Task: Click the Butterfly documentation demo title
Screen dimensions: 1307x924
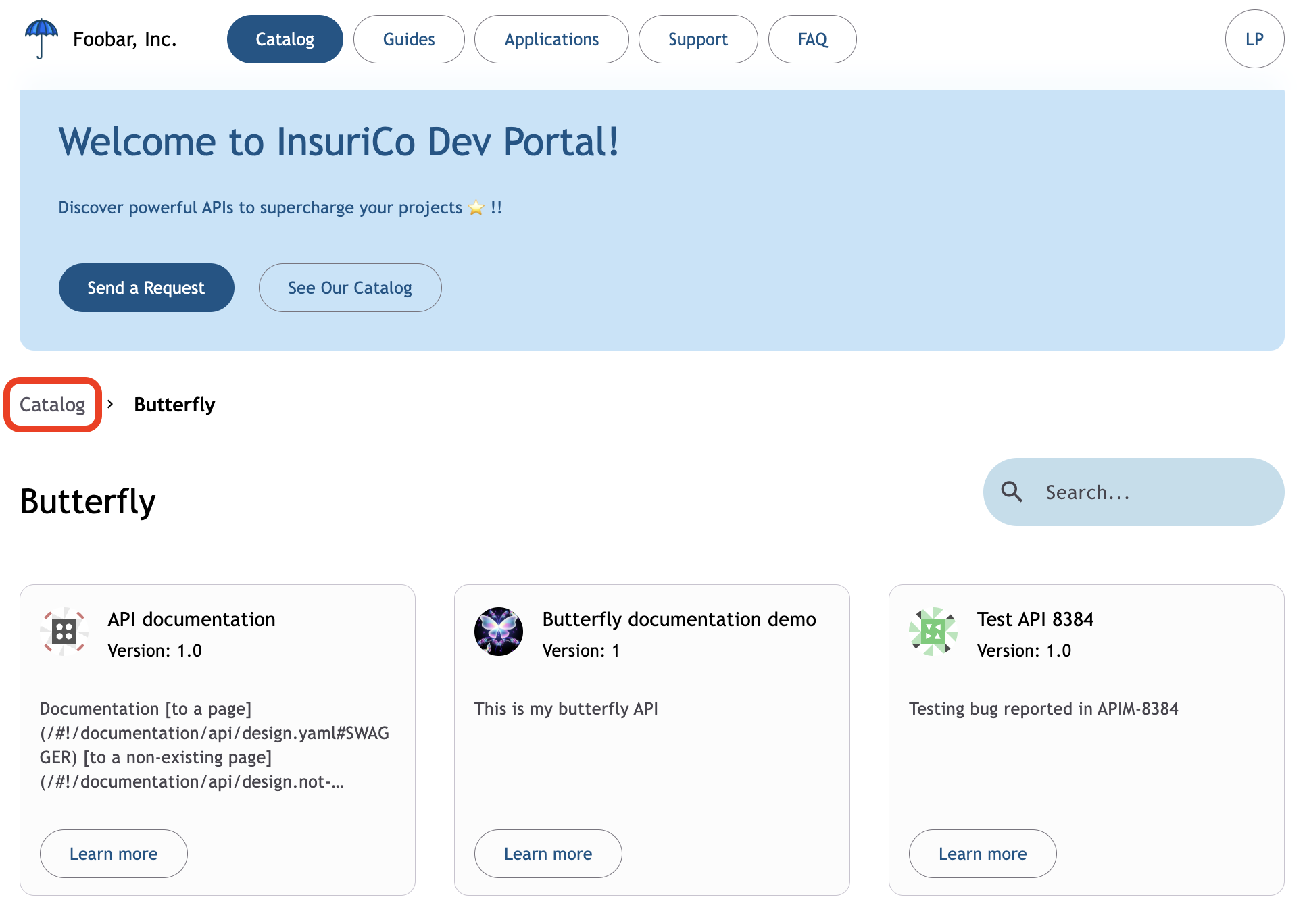Action: pyautogui.click(x=679, y=619)
